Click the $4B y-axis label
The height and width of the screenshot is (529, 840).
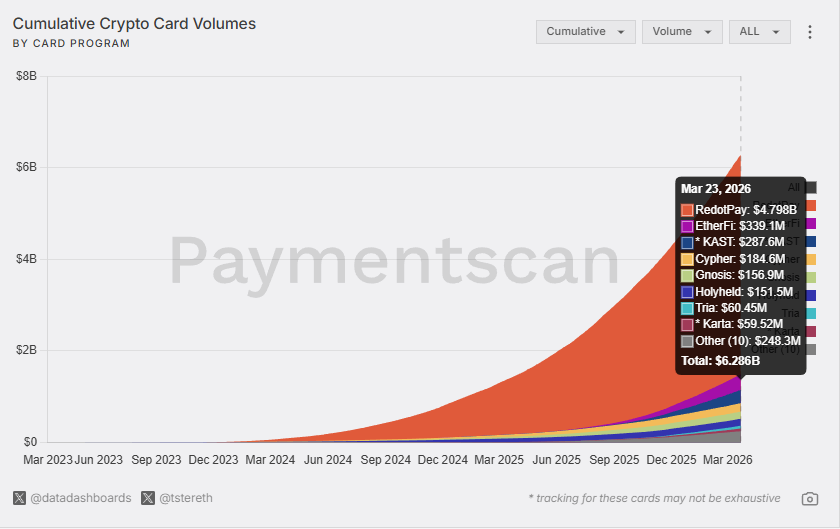(26, 259)
